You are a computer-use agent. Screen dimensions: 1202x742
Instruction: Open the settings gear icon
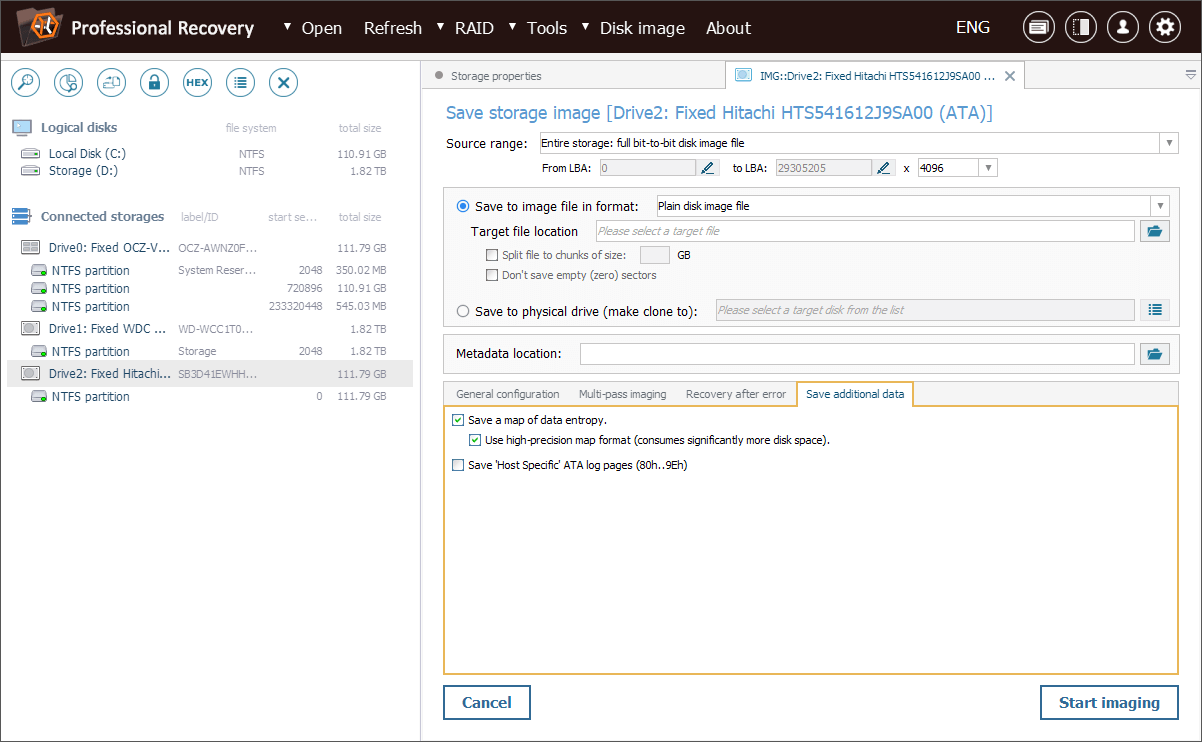(x=1165, y=28)
